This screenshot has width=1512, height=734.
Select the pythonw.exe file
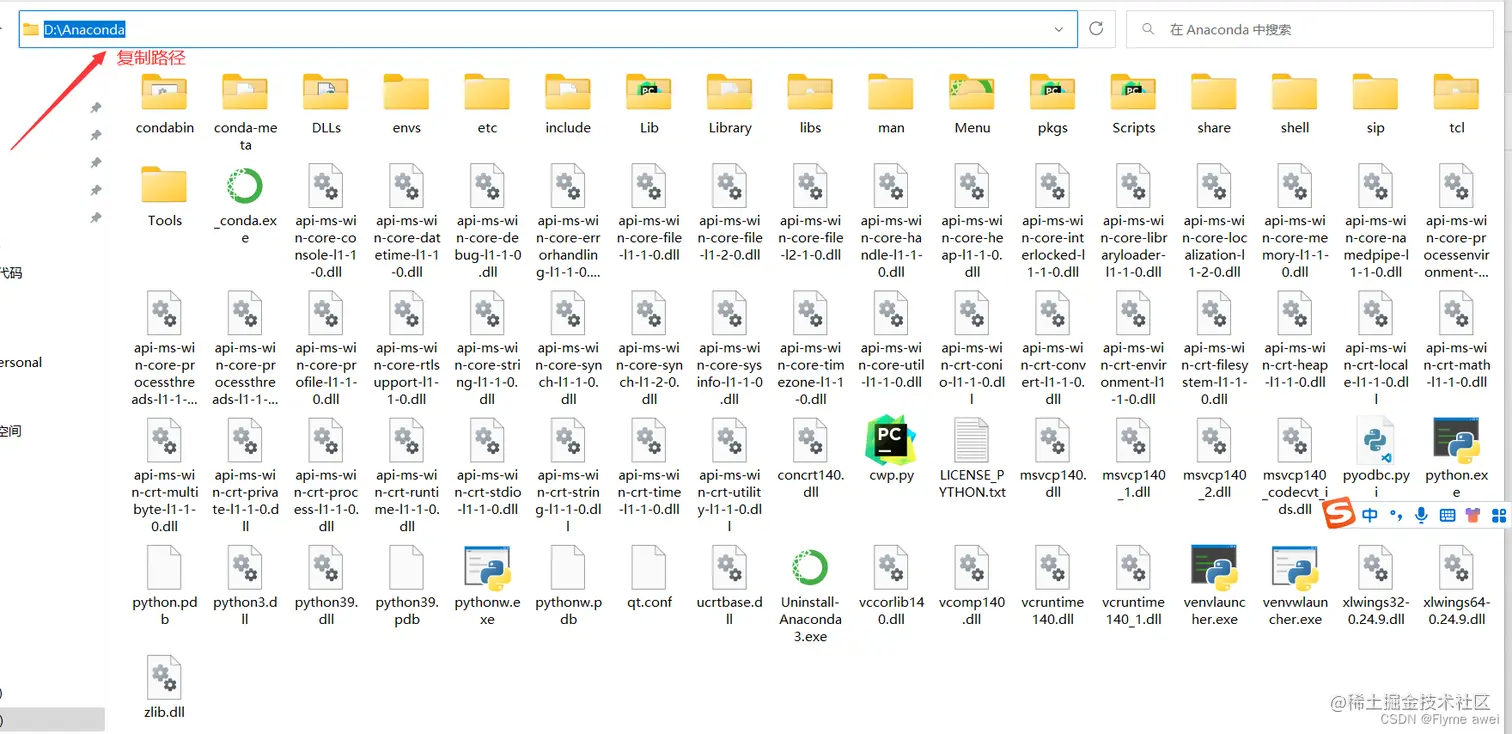coord(487,586)
